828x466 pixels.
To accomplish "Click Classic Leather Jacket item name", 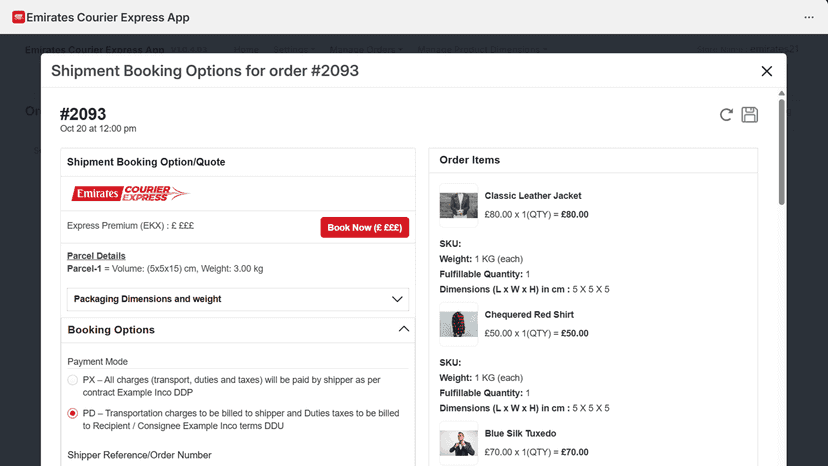I will click(533, 195).
